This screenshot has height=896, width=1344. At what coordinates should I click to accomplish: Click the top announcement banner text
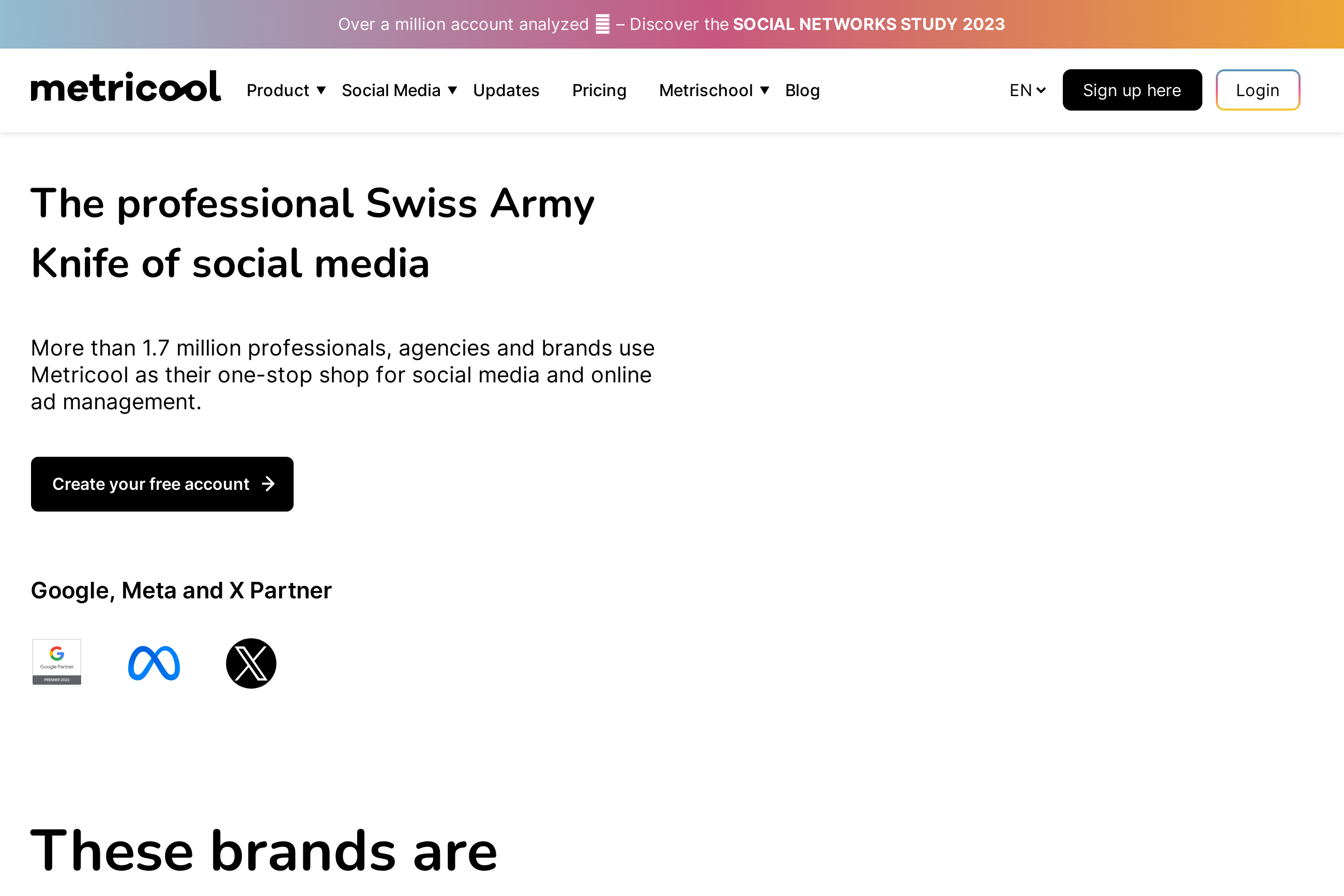pyautogui.click(x=463, y=24)
